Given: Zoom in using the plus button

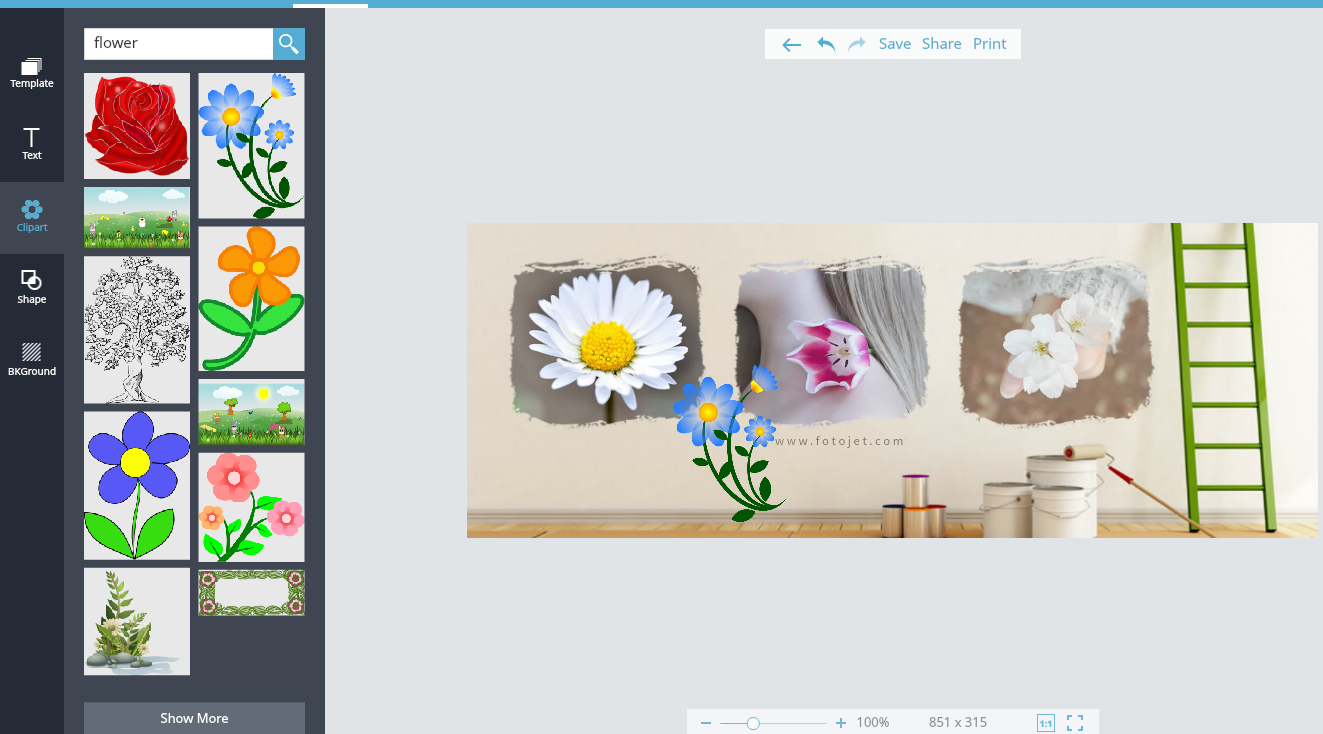Looking at the screenshot, I should pos(840,722).
